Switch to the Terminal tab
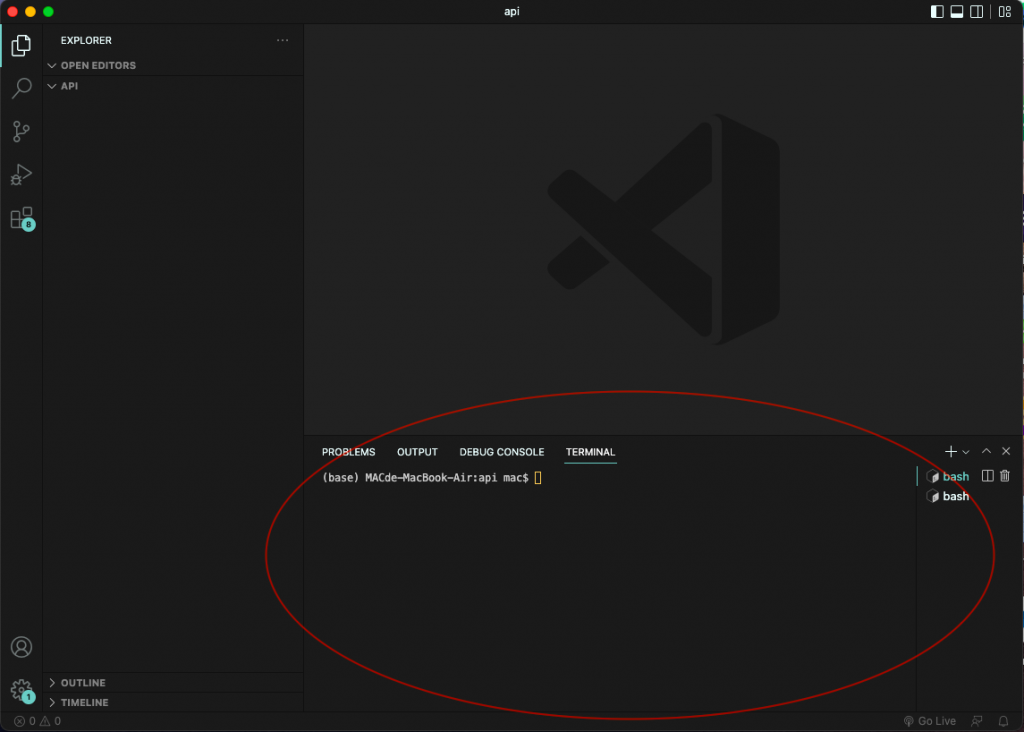 pos(590,452)
